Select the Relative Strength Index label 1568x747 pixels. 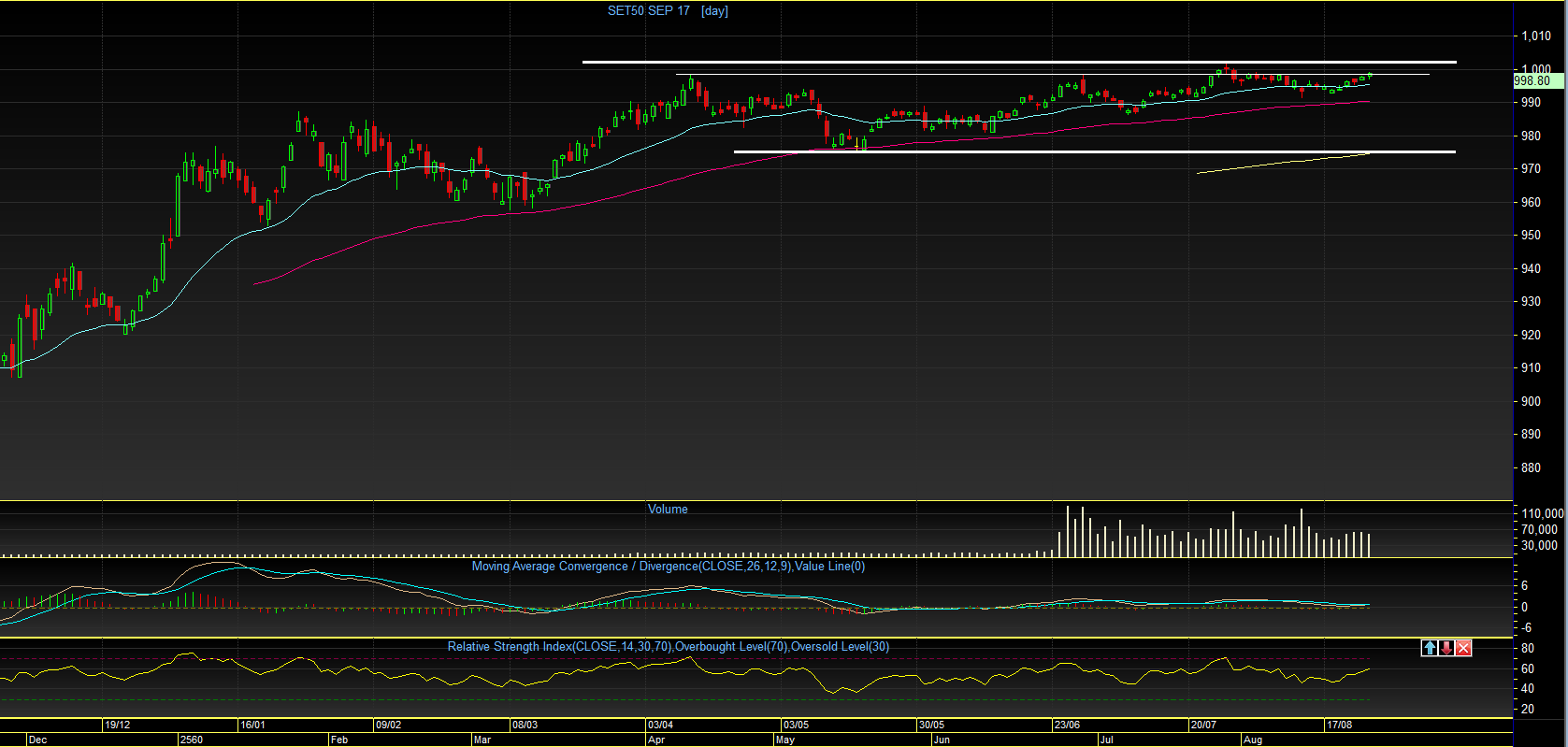(x=669, y=647)
